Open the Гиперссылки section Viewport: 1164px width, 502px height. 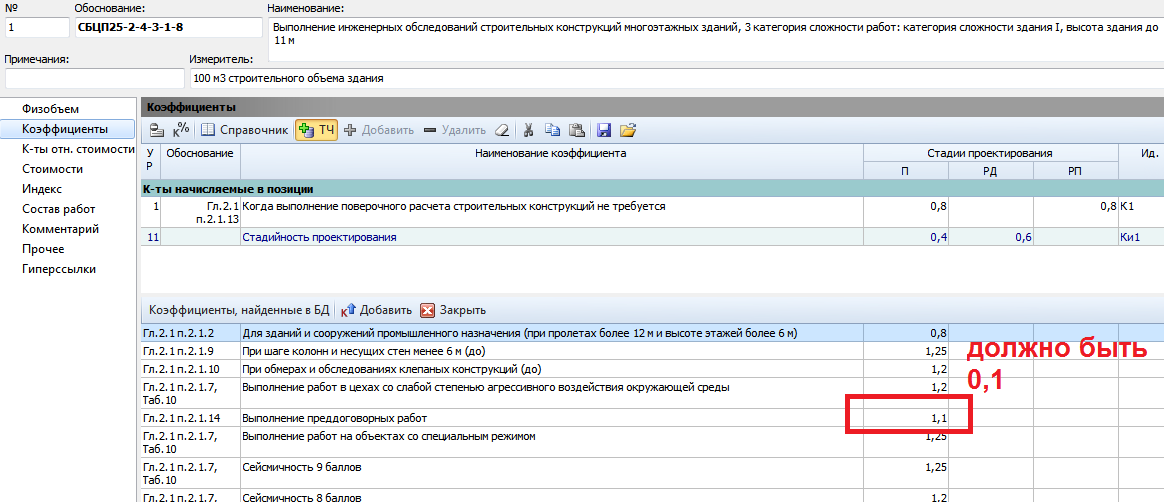59,269
